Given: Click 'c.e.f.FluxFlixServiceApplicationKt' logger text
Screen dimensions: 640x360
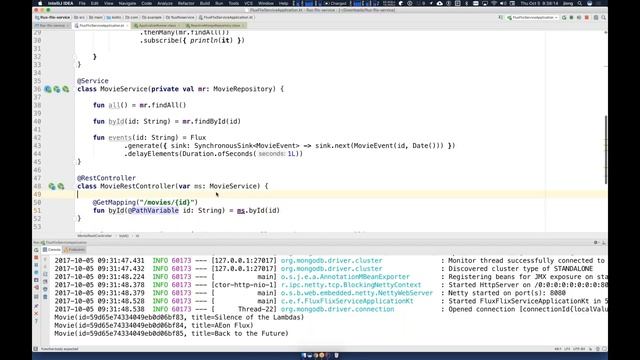Looking at the screenshot, I should pyautogui.click(x=347, y=301).
